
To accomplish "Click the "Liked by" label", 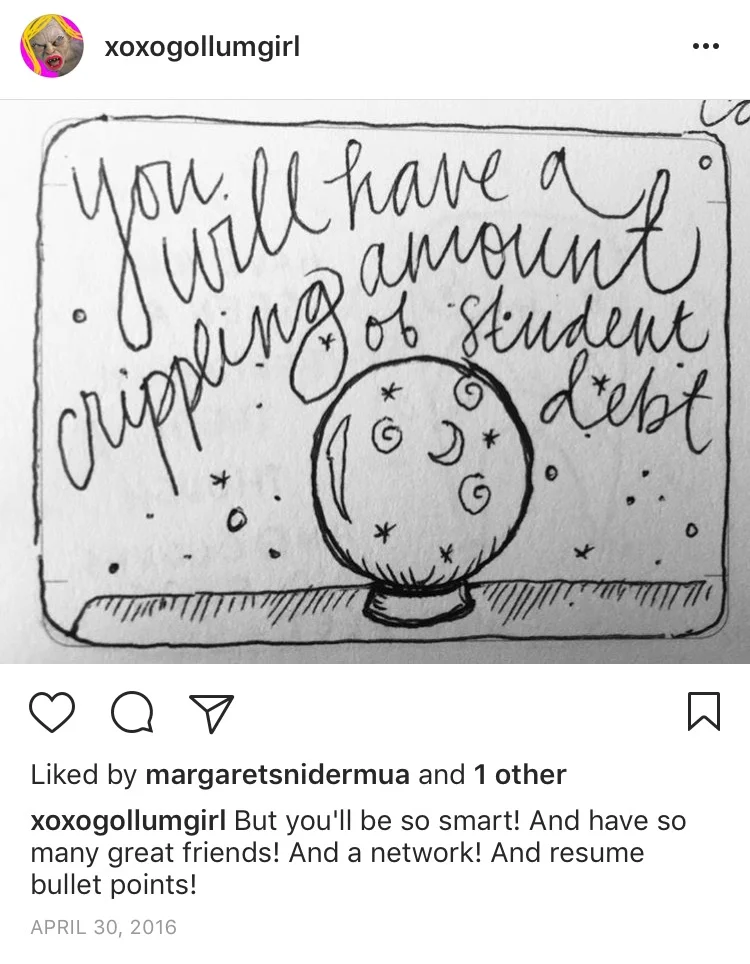I will pyautogui.click(x=84, y=775).
